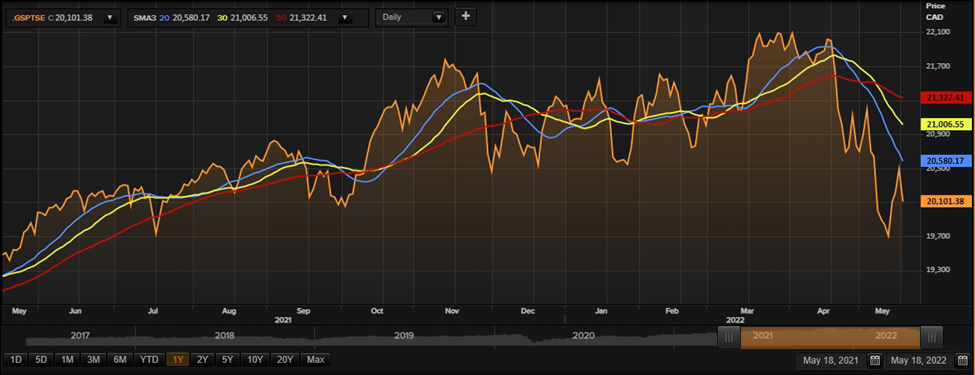Switch to the 3M range
Image resolution: width=975 pixels, height=375 pixels.
point(93,359)
